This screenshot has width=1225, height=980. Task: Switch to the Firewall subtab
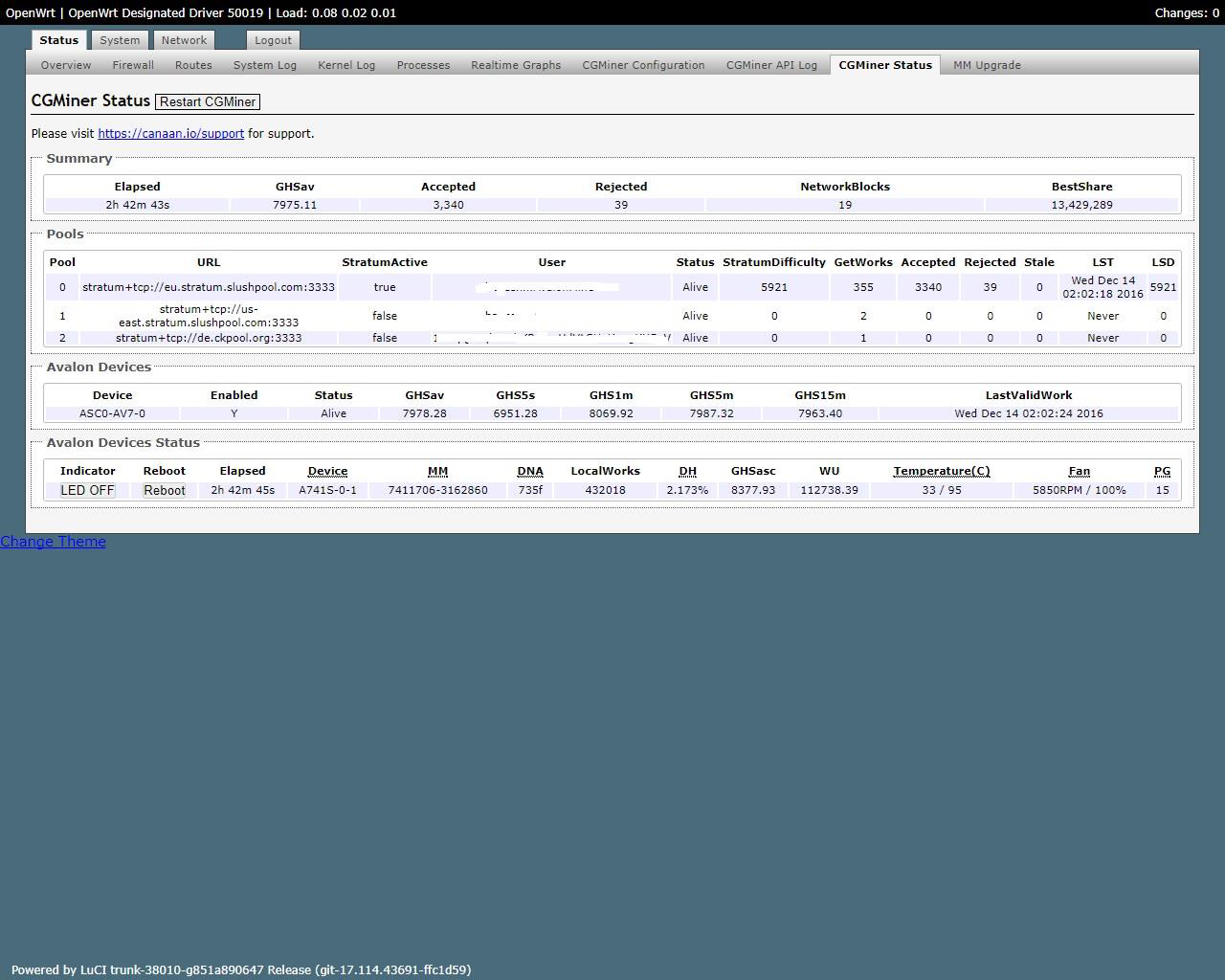[133, 65]
